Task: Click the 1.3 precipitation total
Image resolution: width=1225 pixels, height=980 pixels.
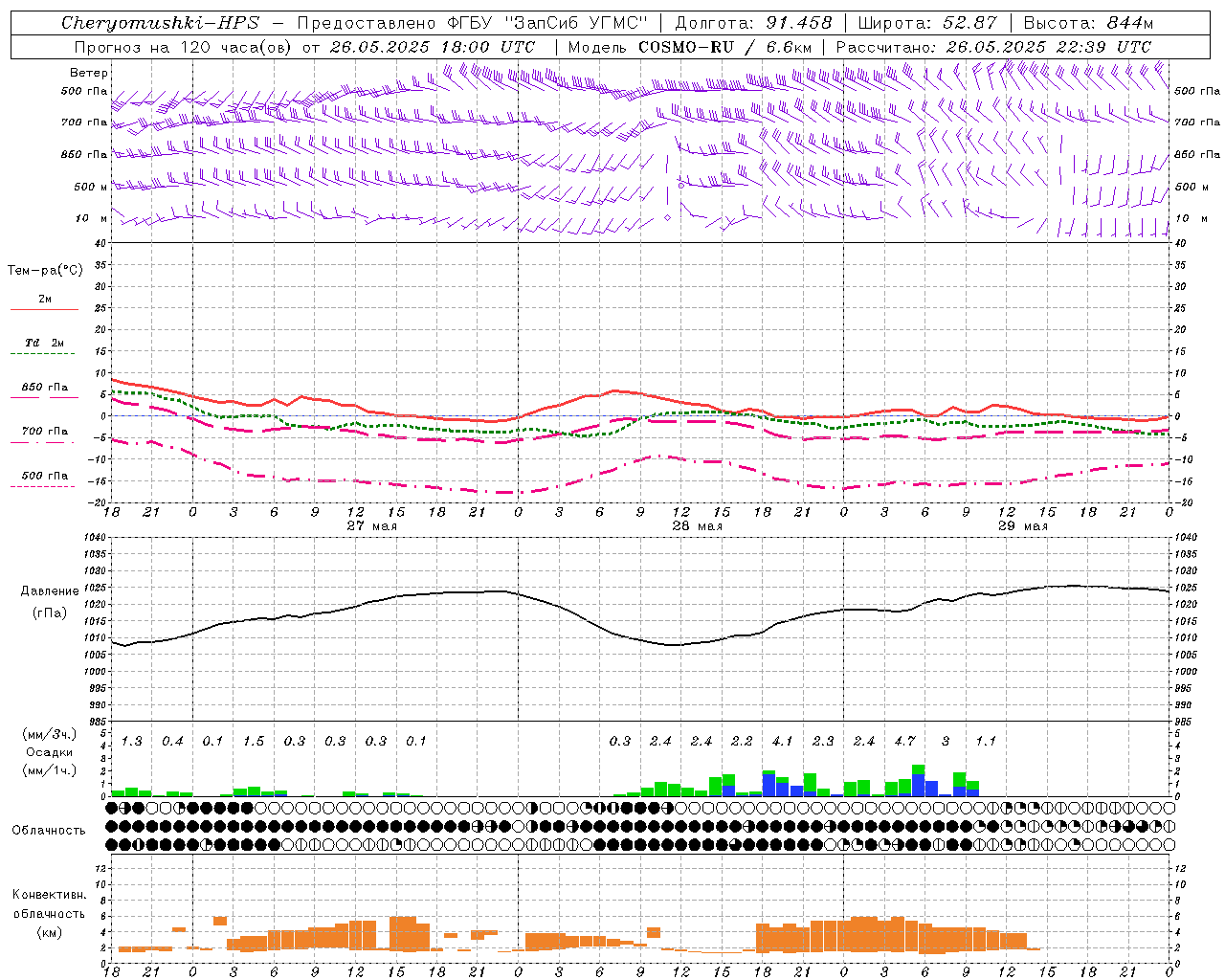Action: pos(132,742)
